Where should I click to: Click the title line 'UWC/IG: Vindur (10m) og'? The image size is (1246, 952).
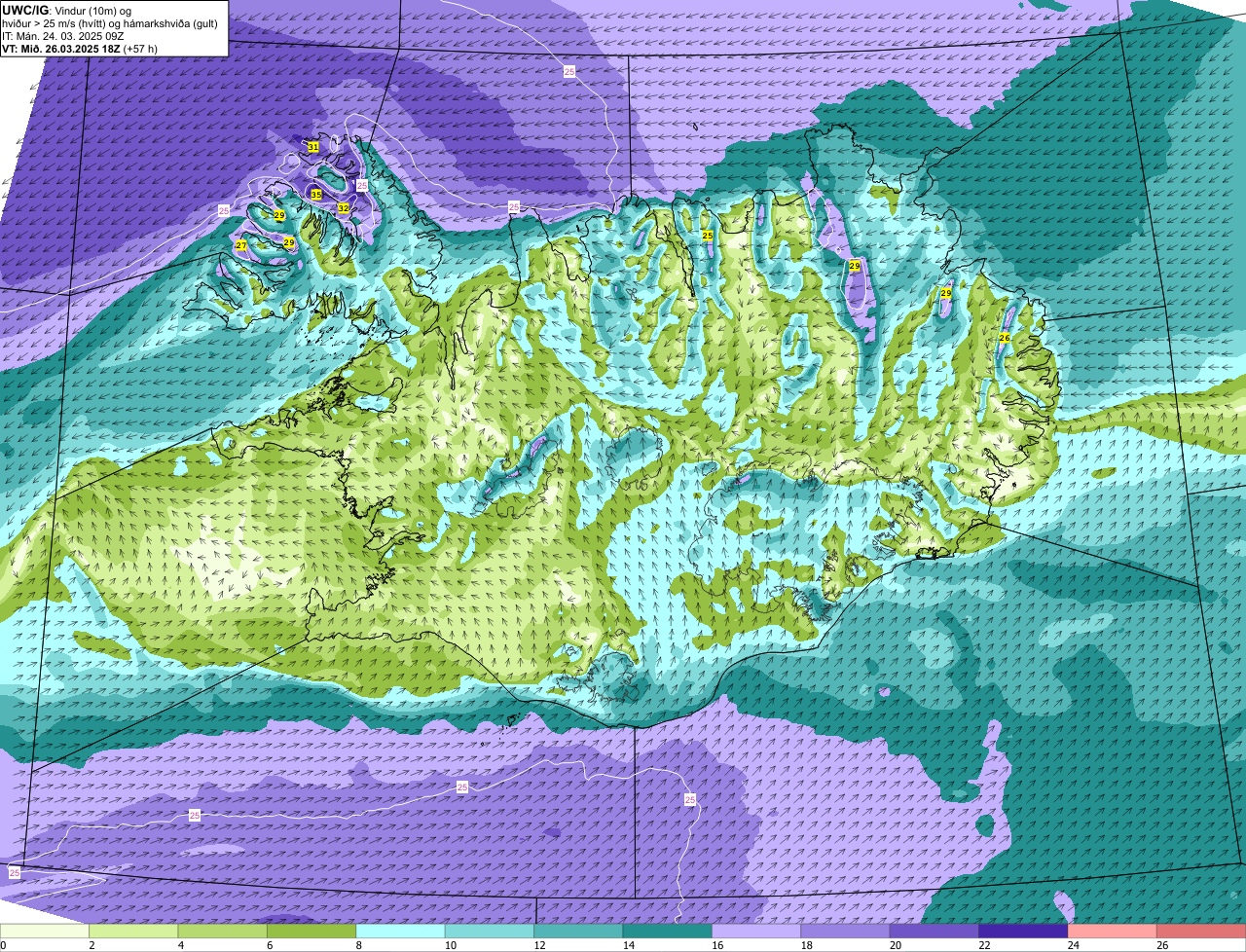pyautogui.click(x=66, y=11)
